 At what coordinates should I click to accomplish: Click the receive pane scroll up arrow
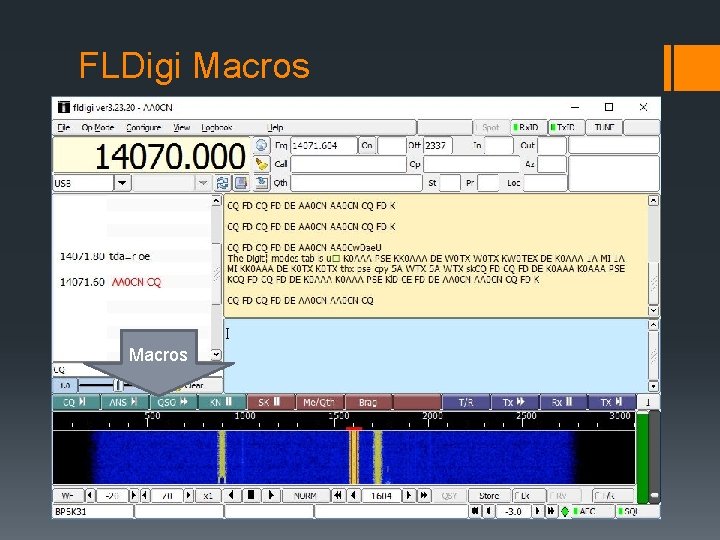coord(653,201)
